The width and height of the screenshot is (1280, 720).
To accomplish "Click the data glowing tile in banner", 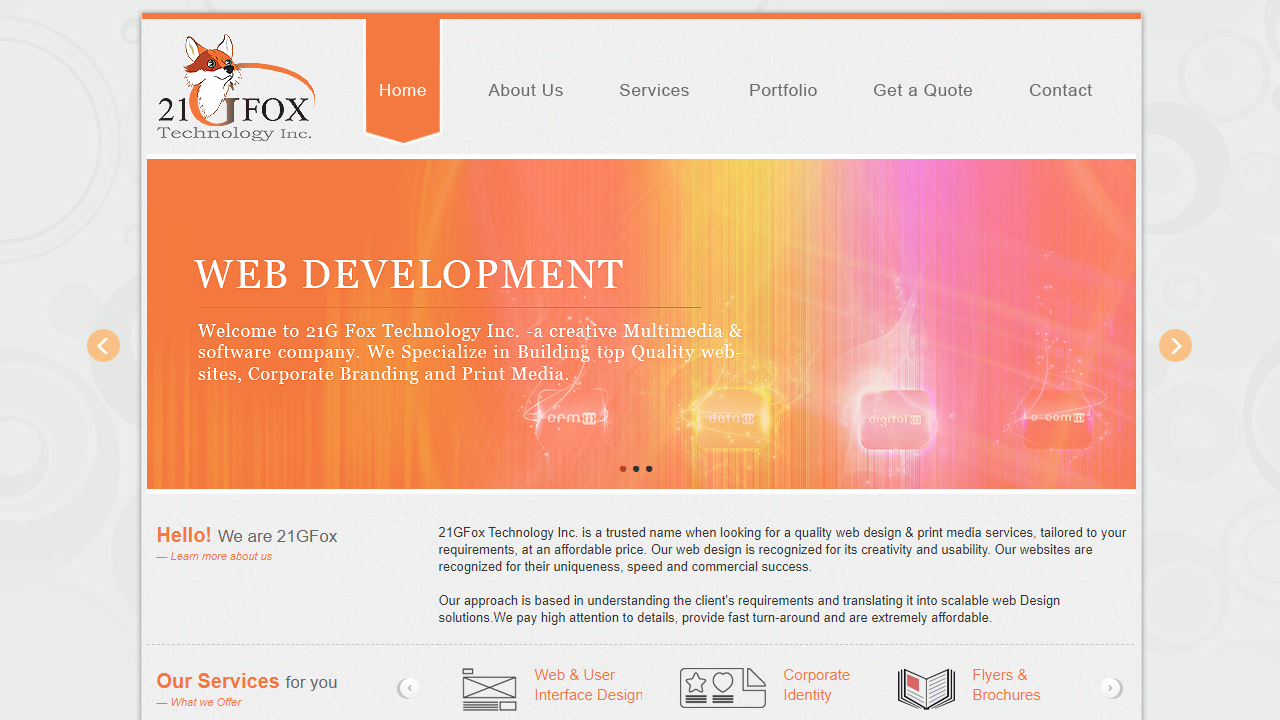I will [x=731, y=418].
